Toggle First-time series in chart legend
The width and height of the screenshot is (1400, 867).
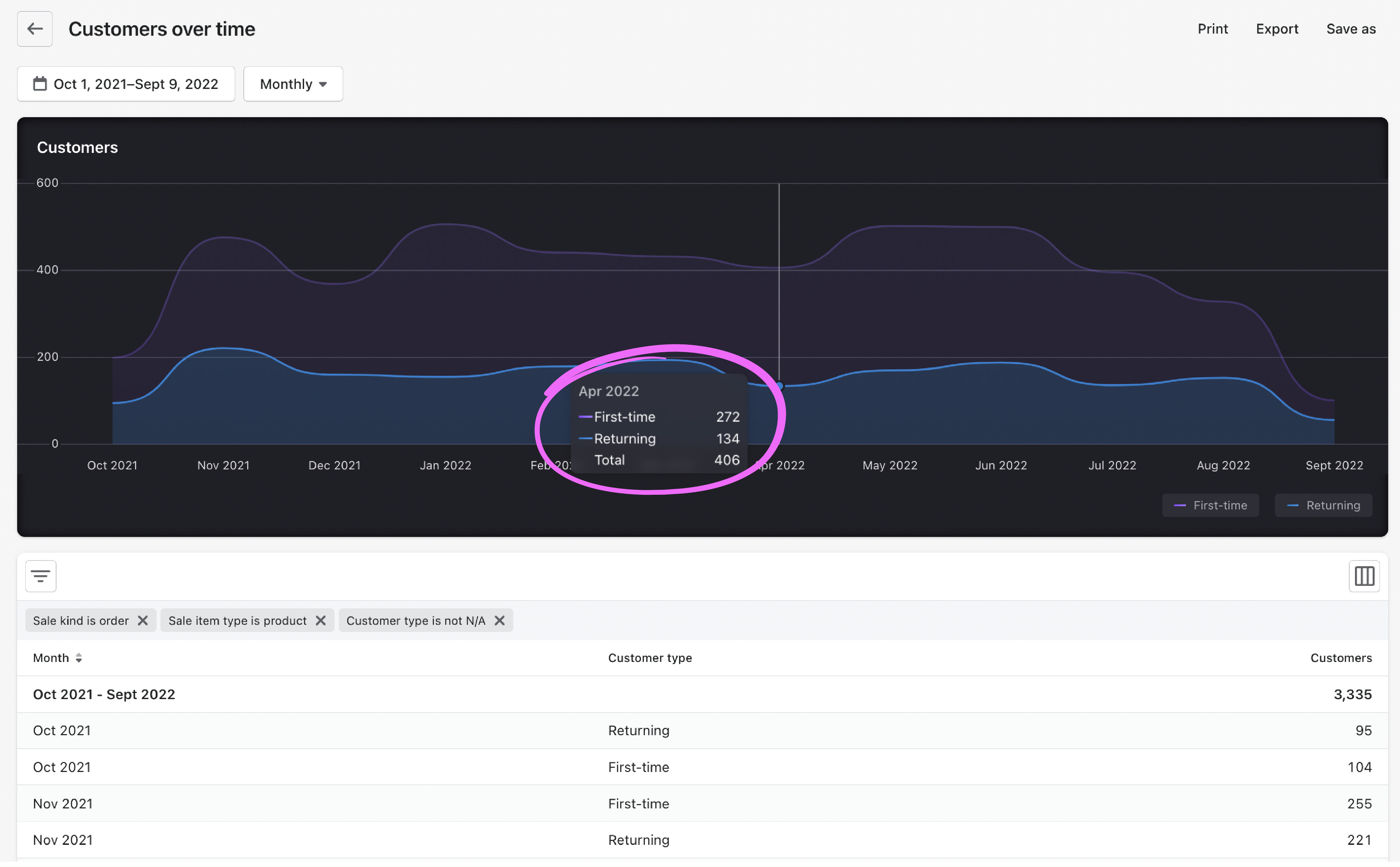[1211, 506]
